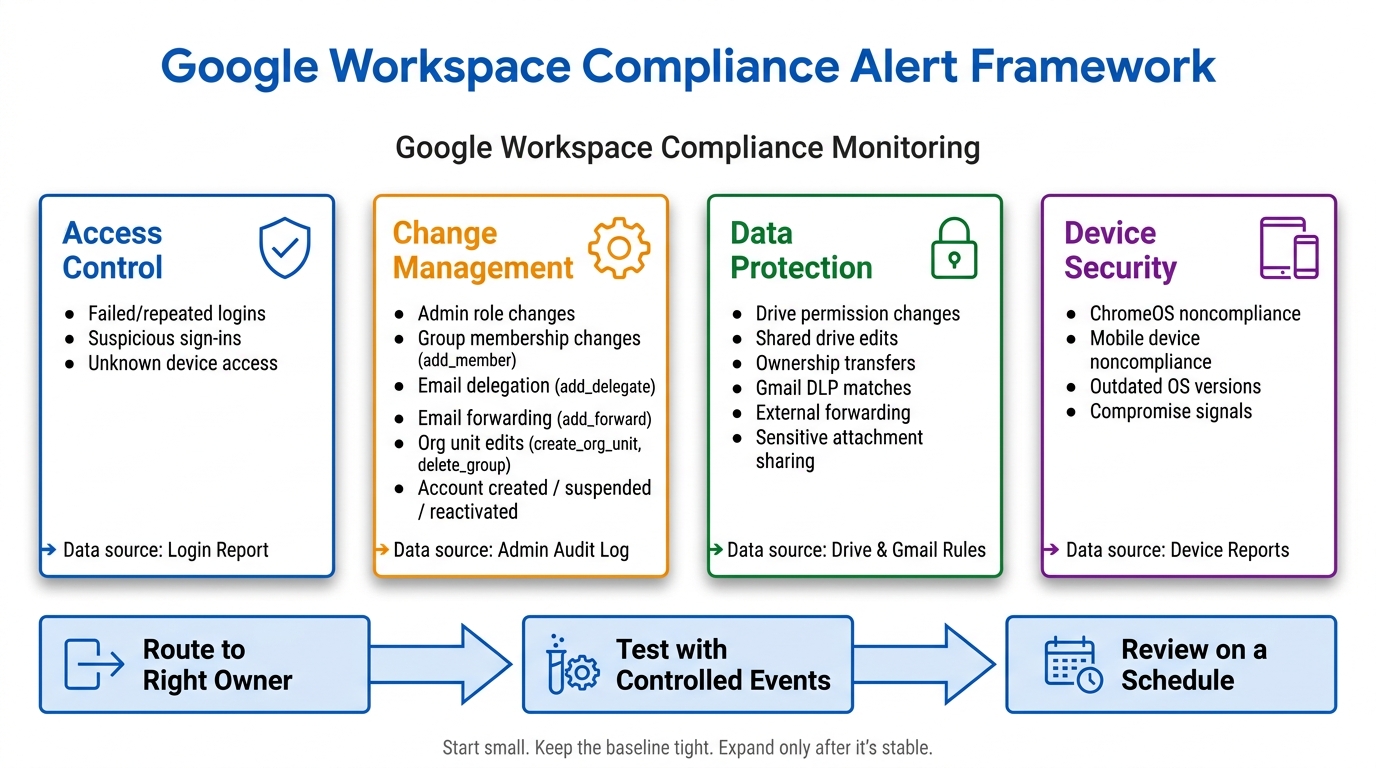Image resolution: width=1376 pixels, height=768 pixels.
Task: Click the Mobile device noncompliance bullet
Action: coord(1139,350)
